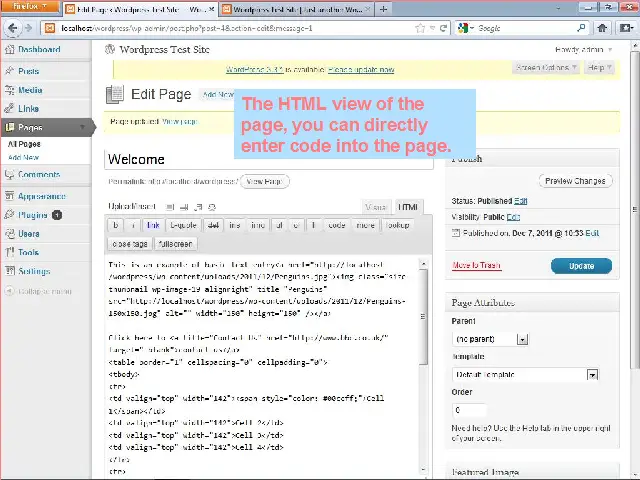
Task: Insert more tag button
Action: 365,225
